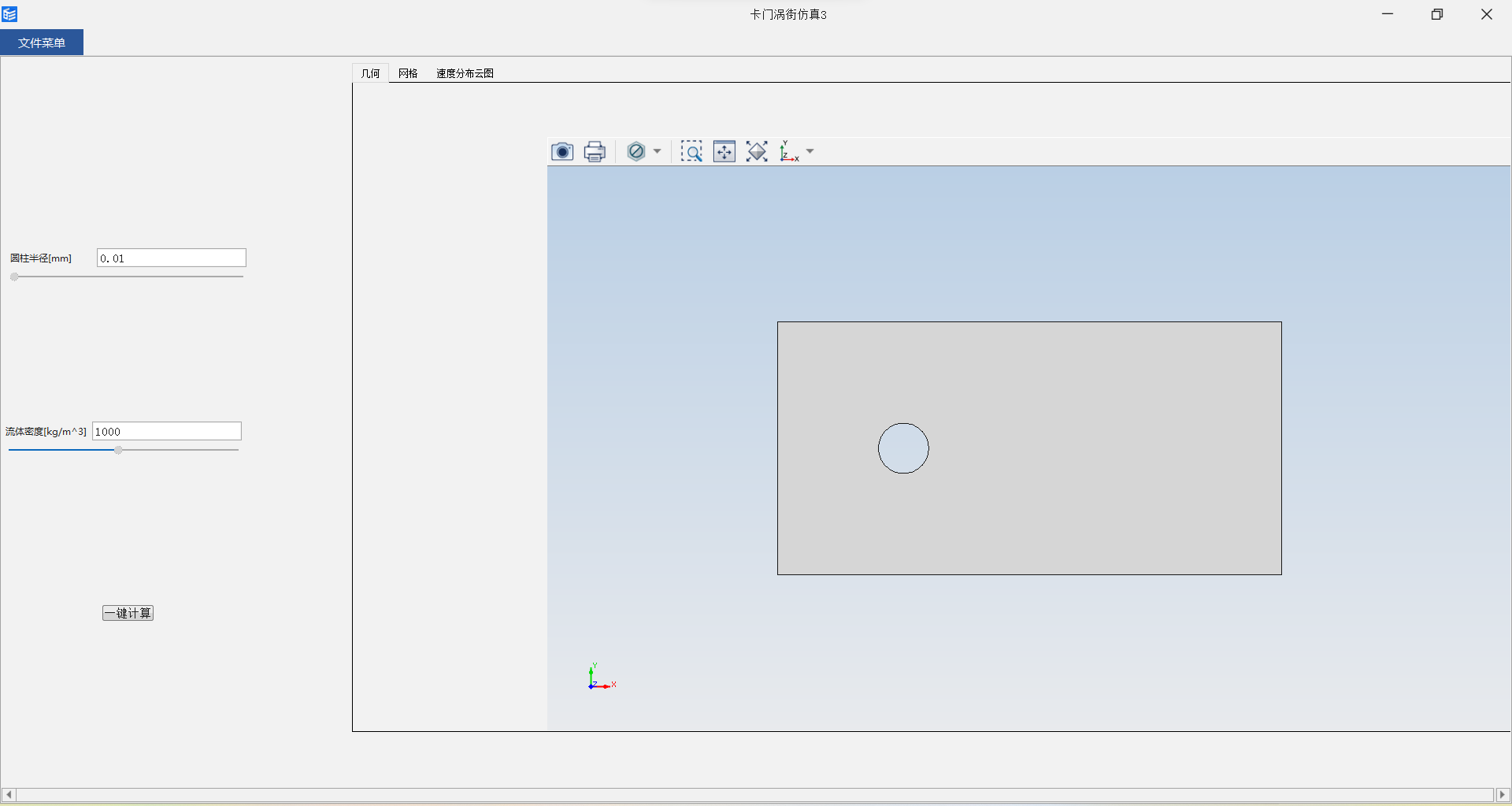Click the 圆柱半径 slider handle

pyautogui.click(x=14, y=277)
